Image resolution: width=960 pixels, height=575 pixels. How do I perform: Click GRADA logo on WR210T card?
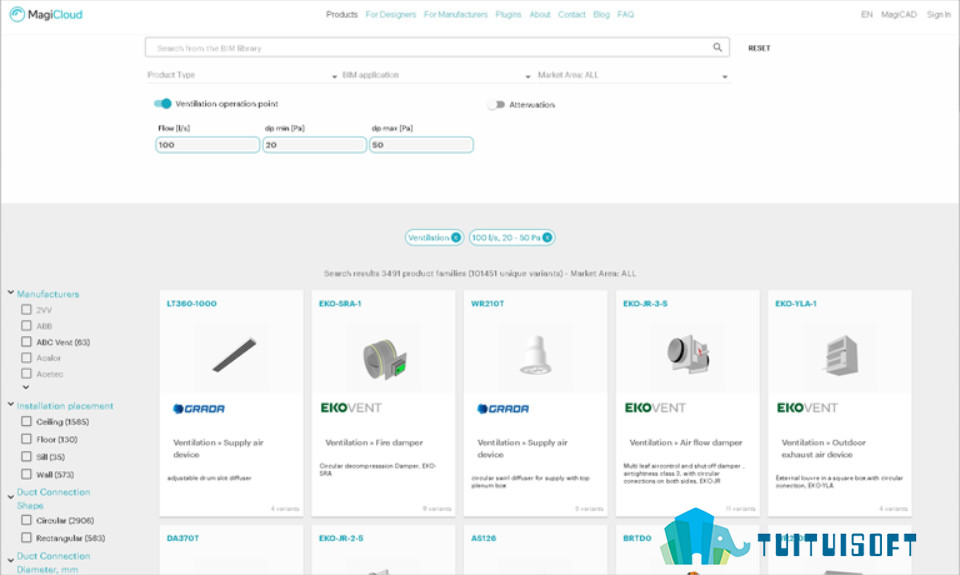[503, 408]
